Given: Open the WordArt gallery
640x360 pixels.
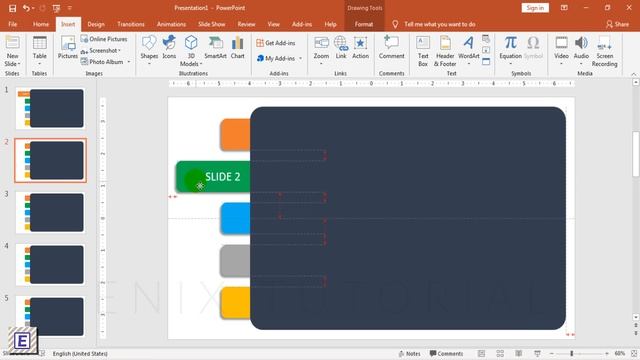Looking at the screenshot, I should click(469, 50).
